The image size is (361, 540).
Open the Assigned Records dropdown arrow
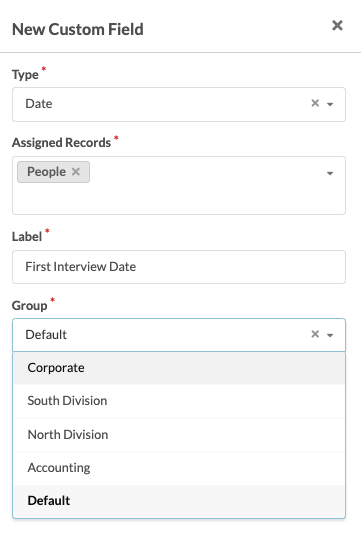(x=330, y=173)
